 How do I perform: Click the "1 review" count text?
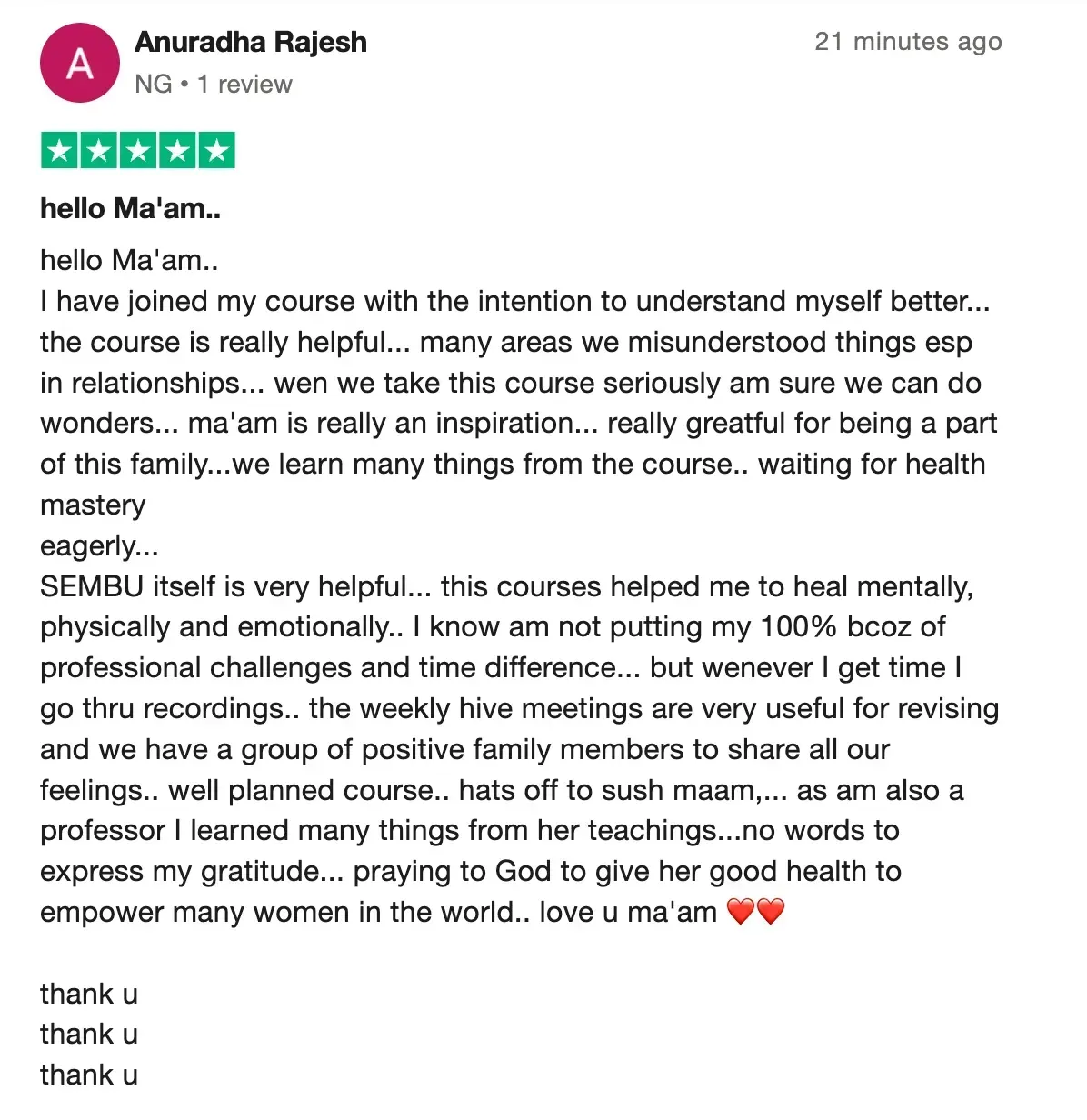coord(244,85)
